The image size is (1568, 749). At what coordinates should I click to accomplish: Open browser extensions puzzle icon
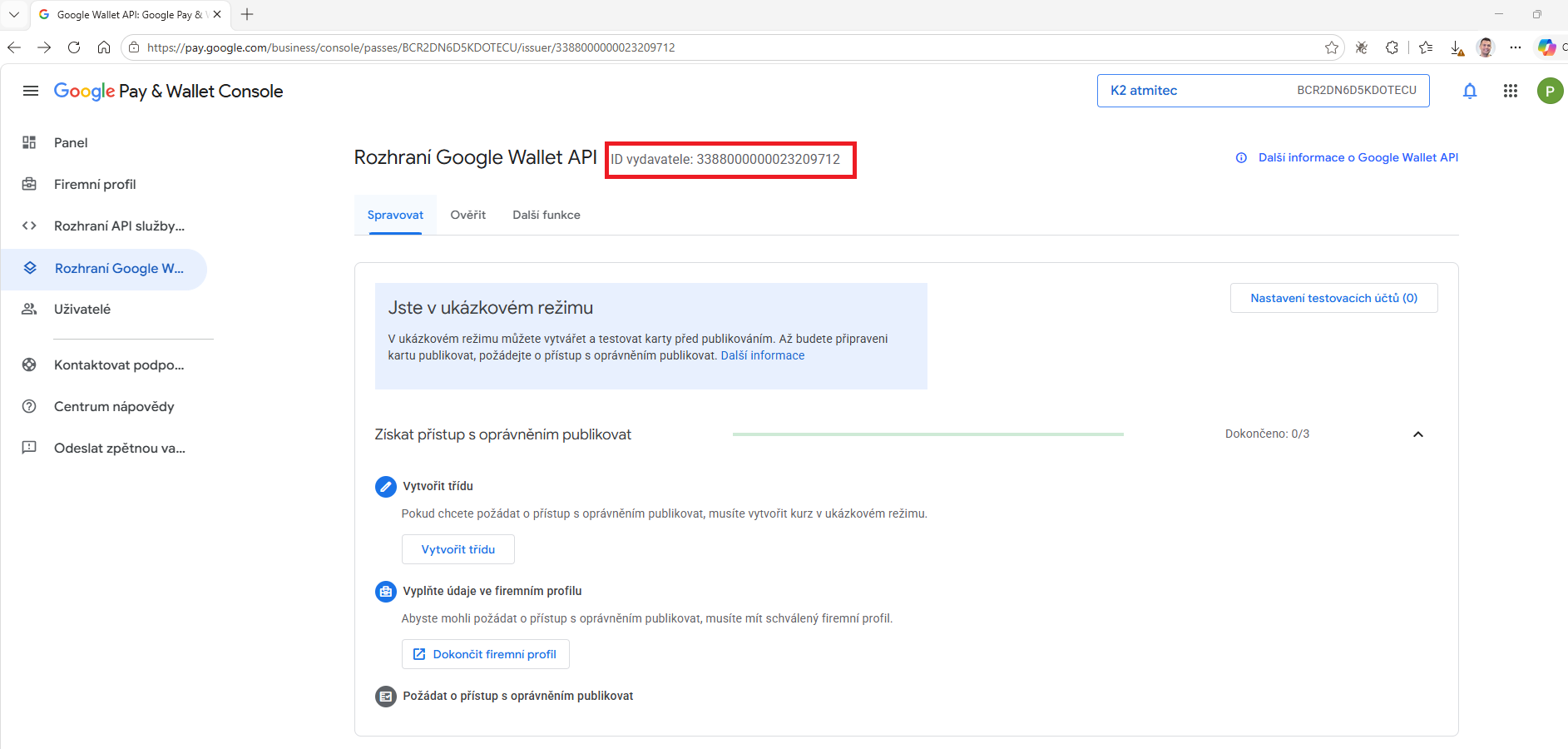(1392, 47)
